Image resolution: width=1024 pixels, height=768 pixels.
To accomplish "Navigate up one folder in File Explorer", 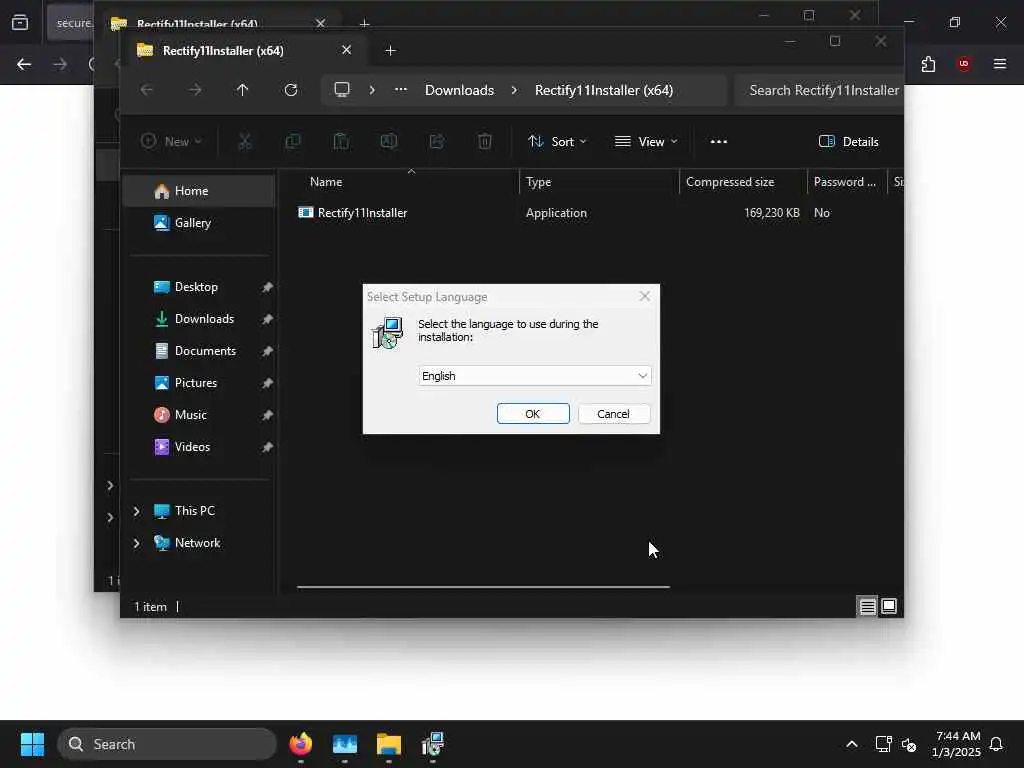I will (x=242, y=90).
